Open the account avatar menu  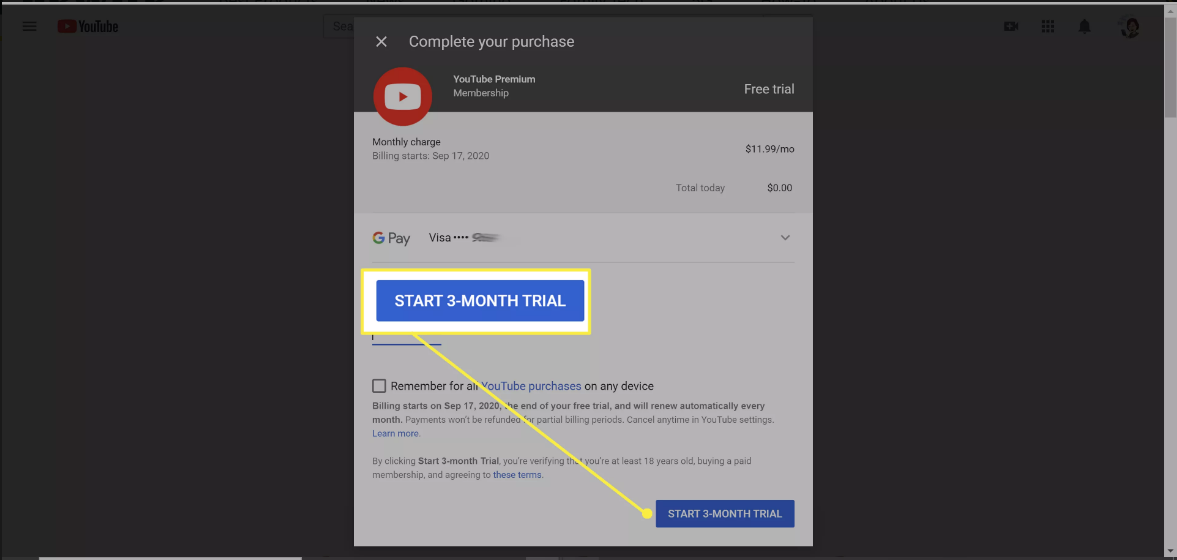1130,27
